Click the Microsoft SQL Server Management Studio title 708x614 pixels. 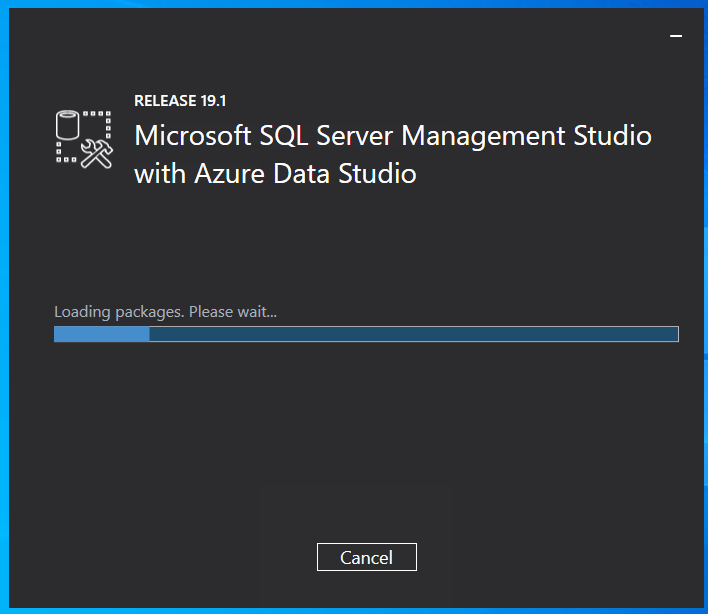click(x=393, y=136)
